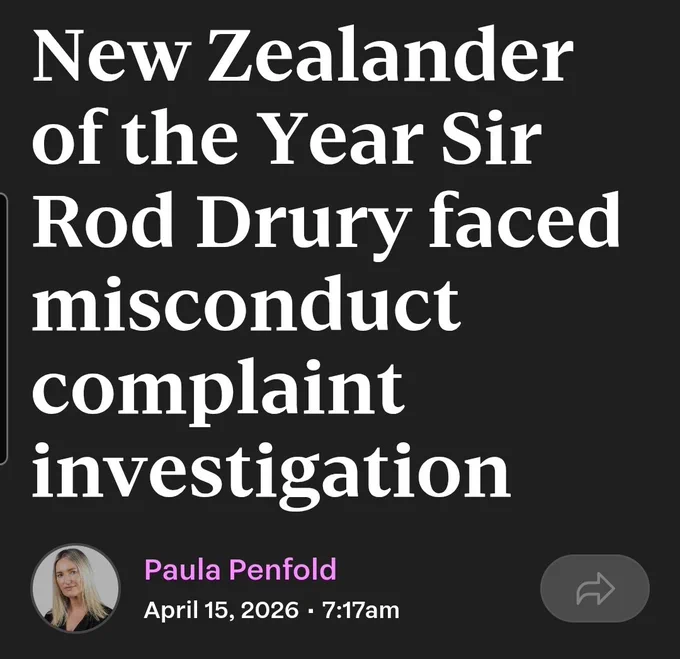The height and width of the screenshot is (659, 680).
Task: Click the dark side panel handle at left edge
Action: (x=3, y=329)
